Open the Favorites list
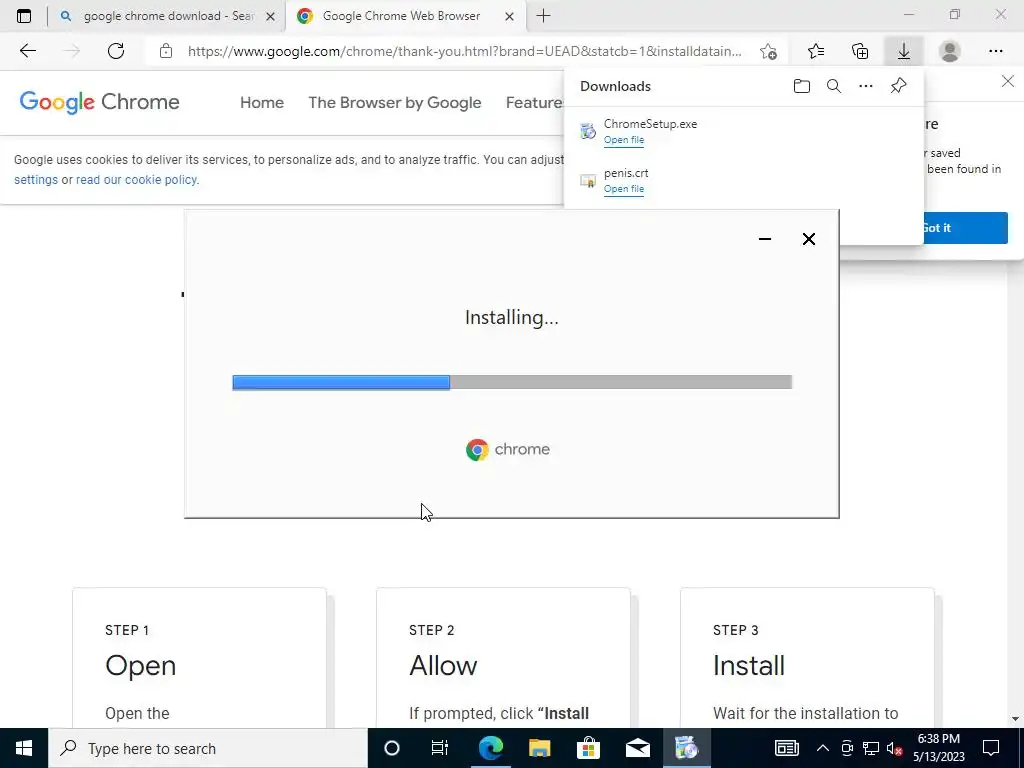The height and width of the screenshot is (768, 1024). [x=816, y=51]
